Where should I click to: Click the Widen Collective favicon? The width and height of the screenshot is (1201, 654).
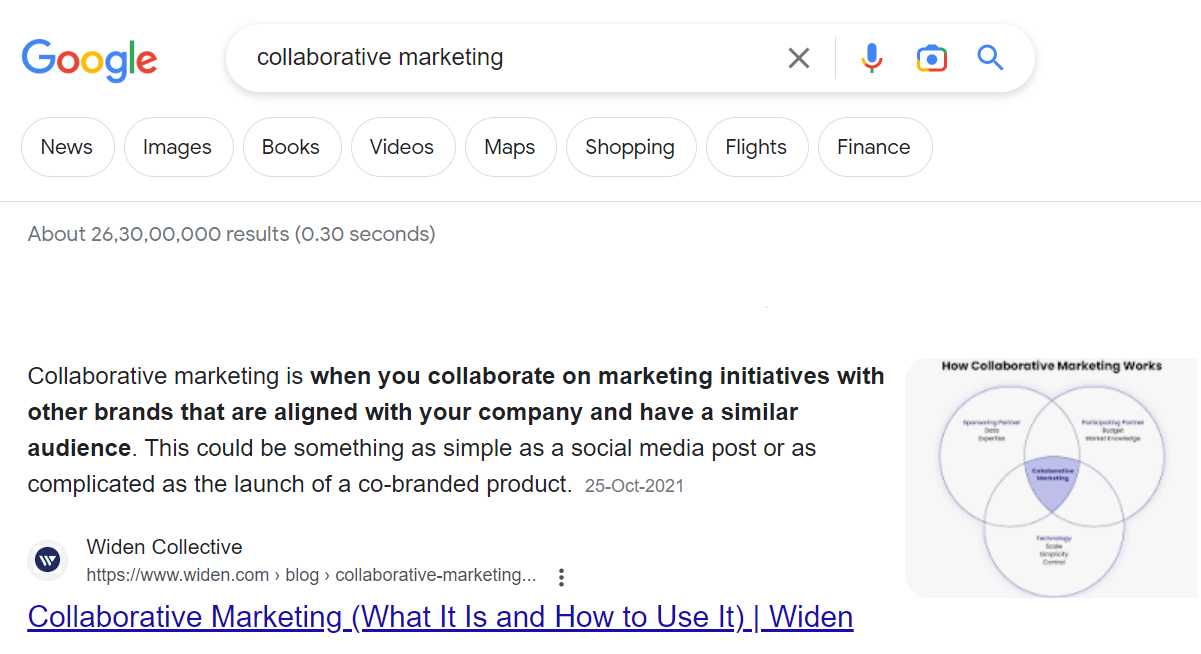coord(47,560)
